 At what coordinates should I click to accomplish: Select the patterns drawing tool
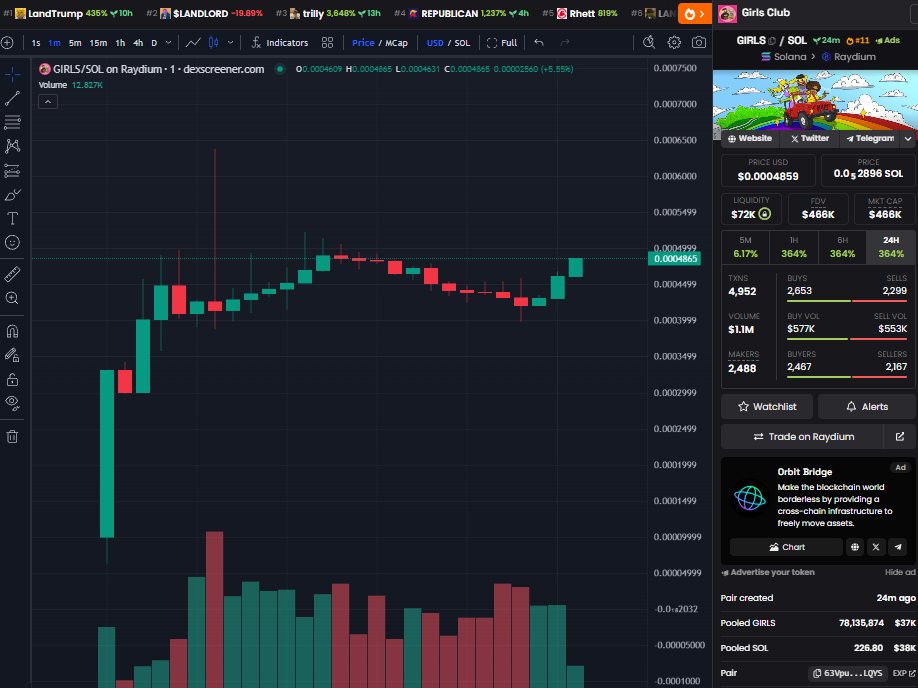coord(12,146)
